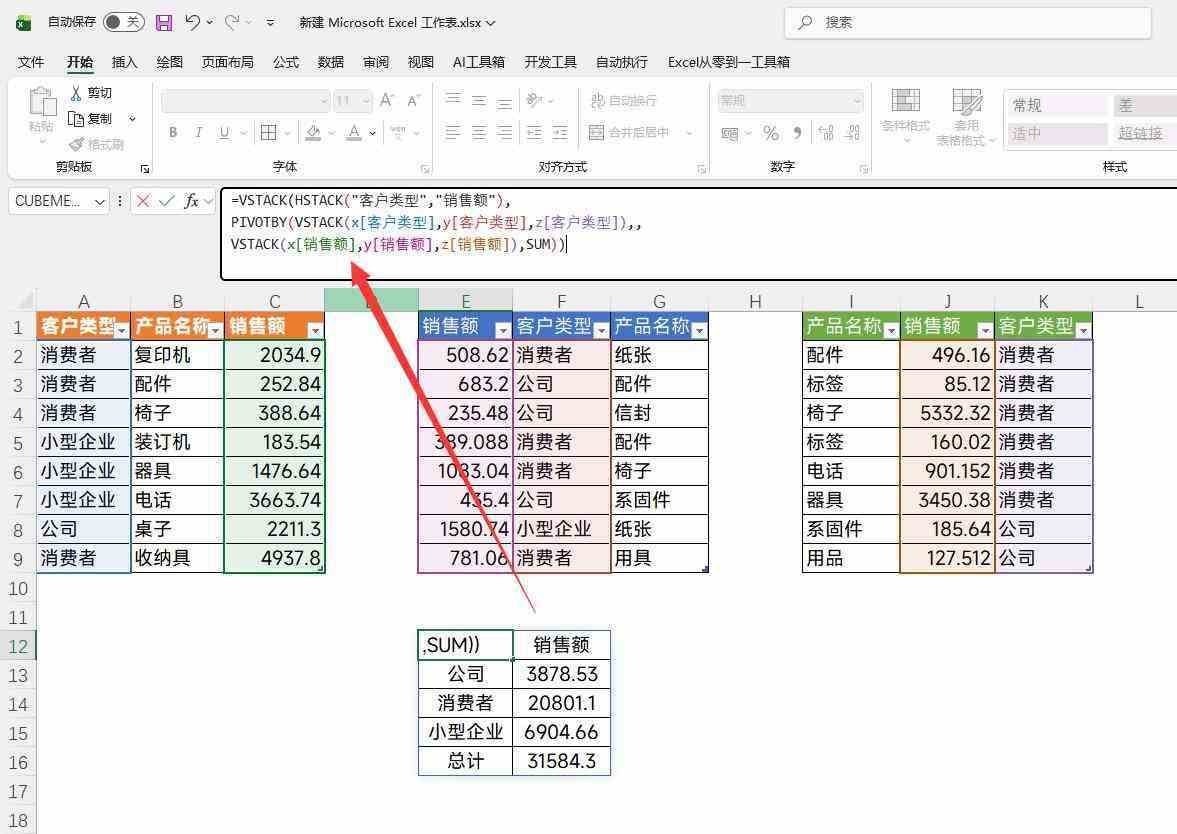Click the Save icon in title bar
Viewport: 1177px width, 834px height.
point(164,23)
